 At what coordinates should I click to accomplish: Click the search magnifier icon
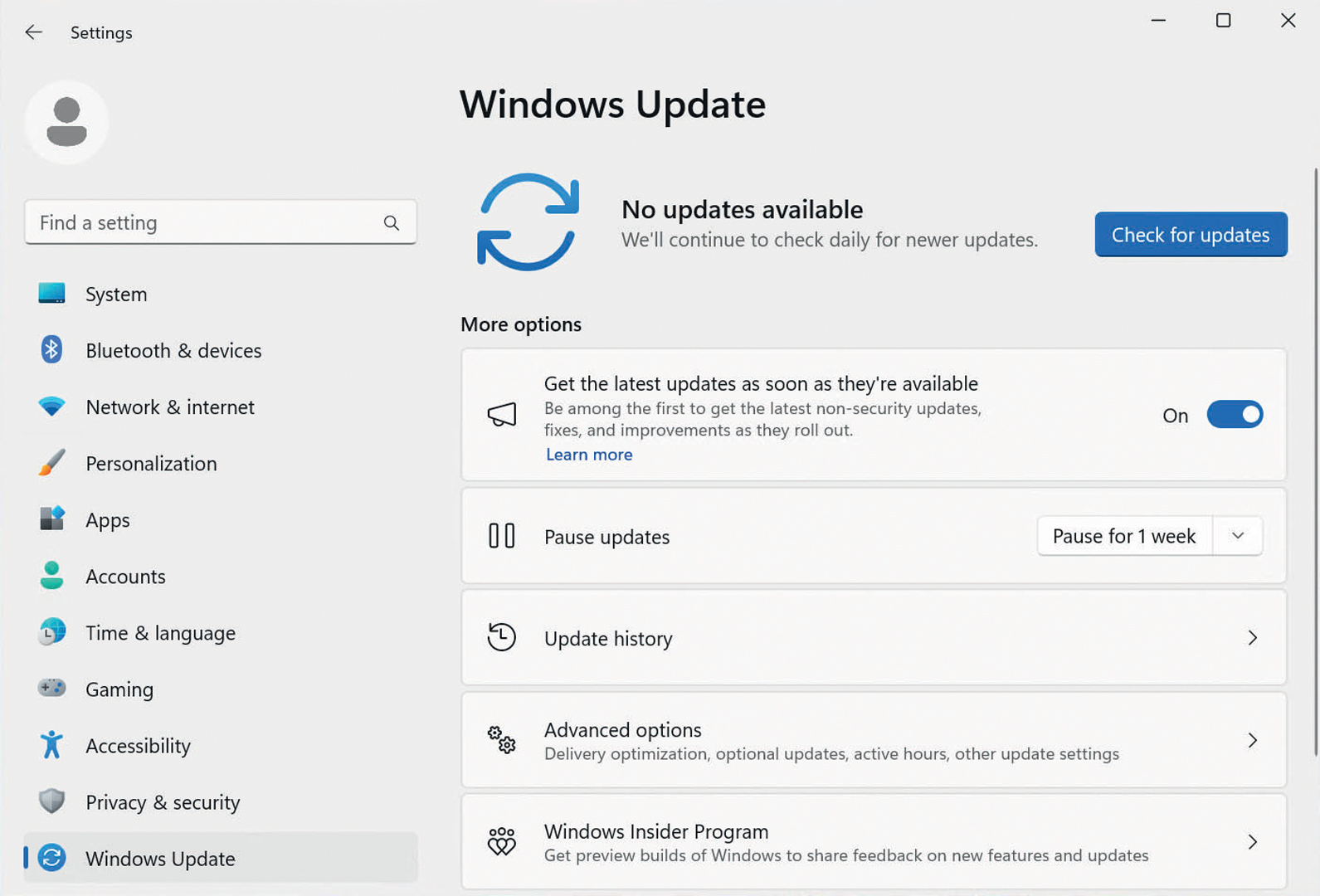pyautogui.click(x=392, y=222)
